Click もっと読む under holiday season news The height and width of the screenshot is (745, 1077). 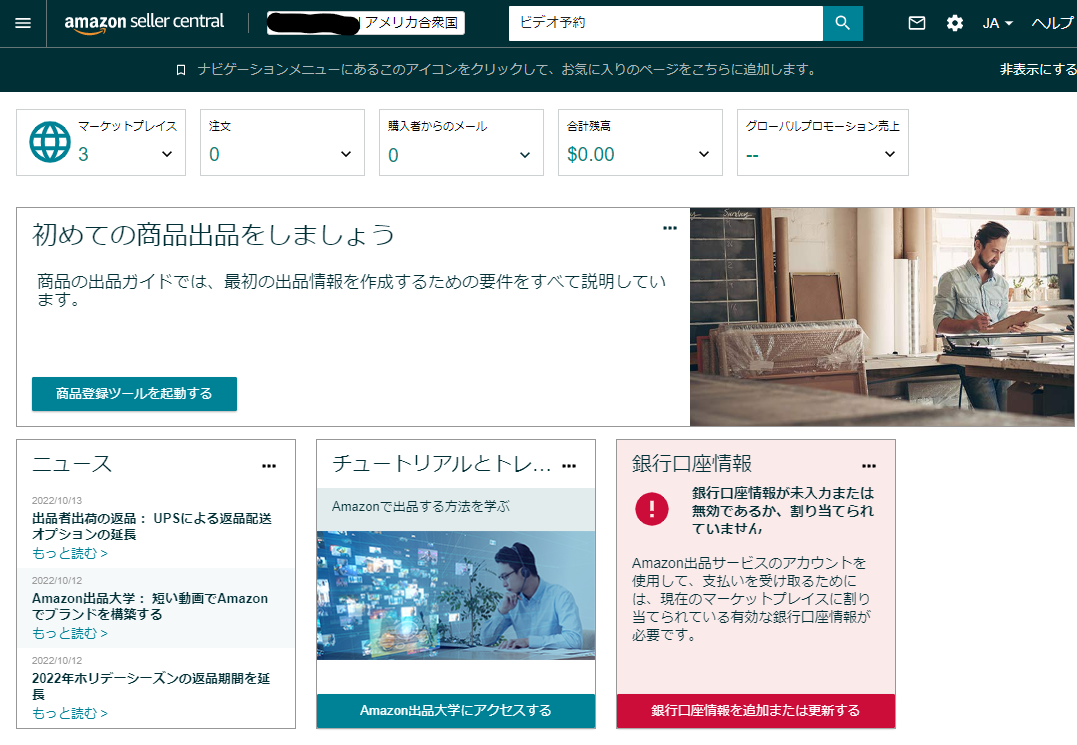coord(69,714)
